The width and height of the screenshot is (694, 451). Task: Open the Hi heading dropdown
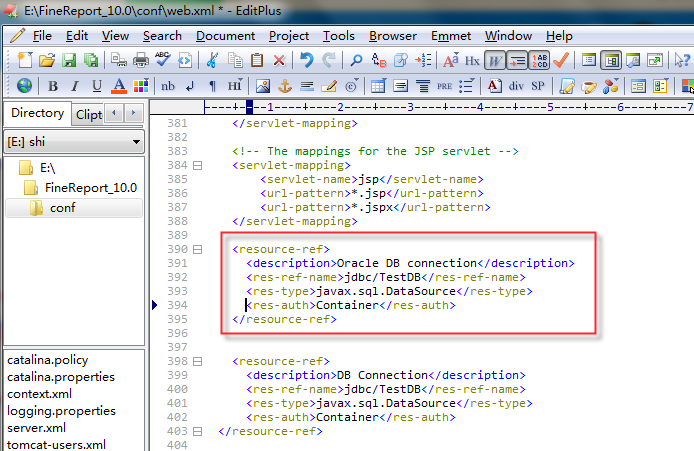click(235, 86)
